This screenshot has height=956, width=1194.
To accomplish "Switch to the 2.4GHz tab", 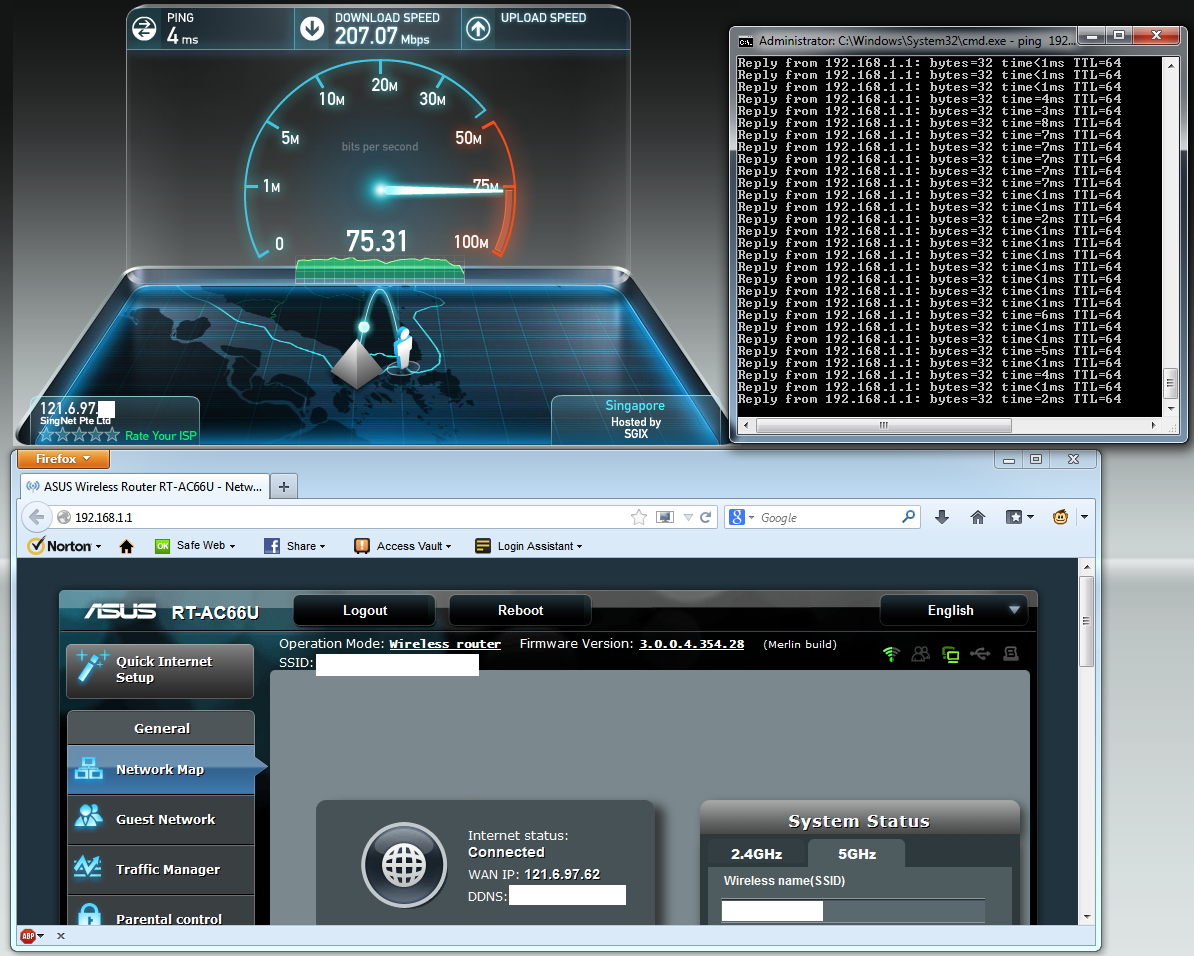I will (x=757, y=854).
